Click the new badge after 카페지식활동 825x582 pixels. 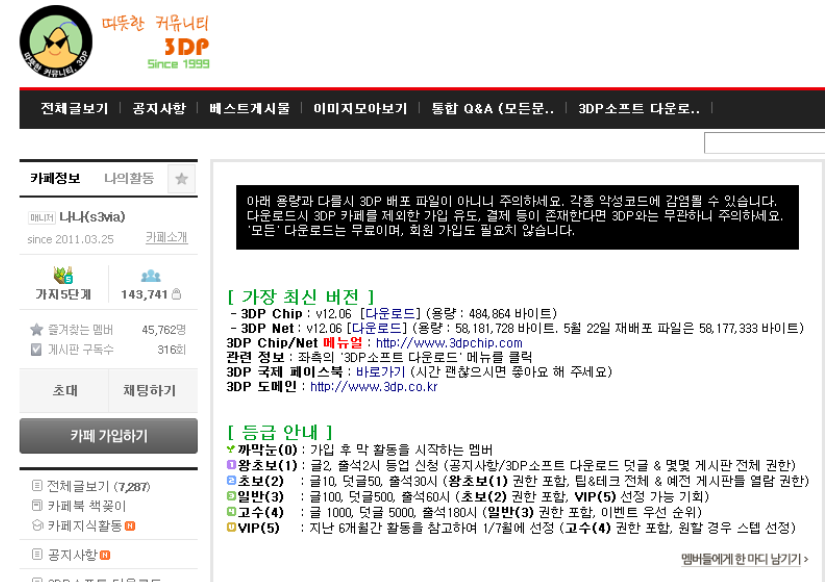130,526
